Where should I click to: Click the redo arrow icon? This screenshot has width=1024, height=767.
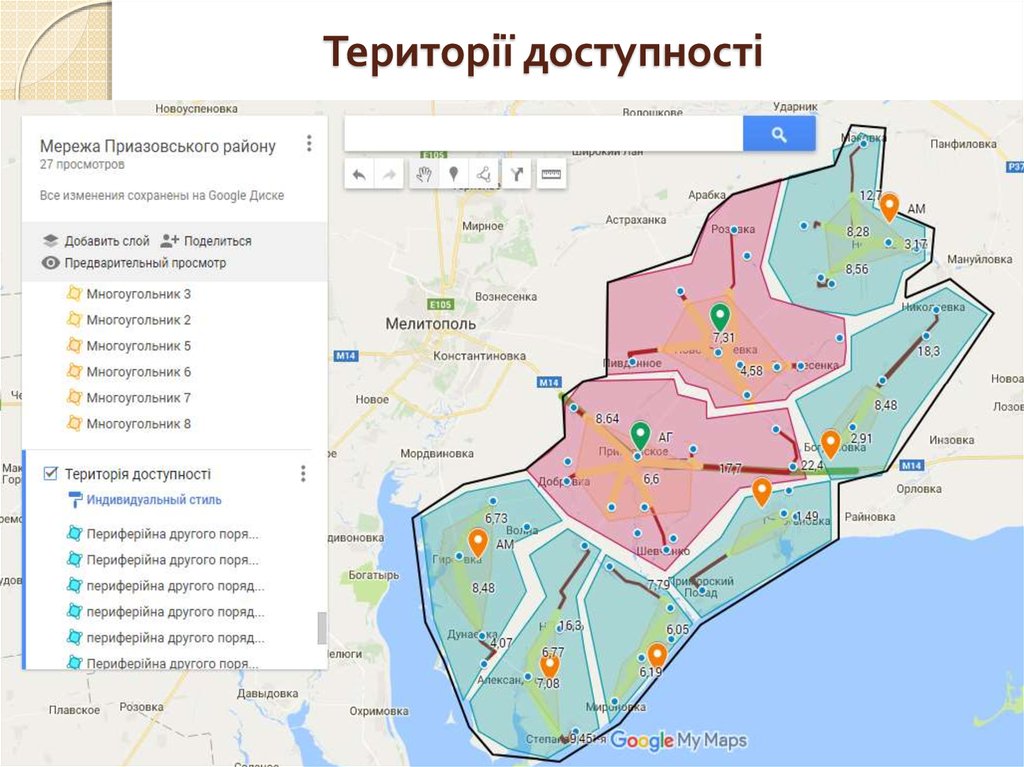(x=389, y=173)
